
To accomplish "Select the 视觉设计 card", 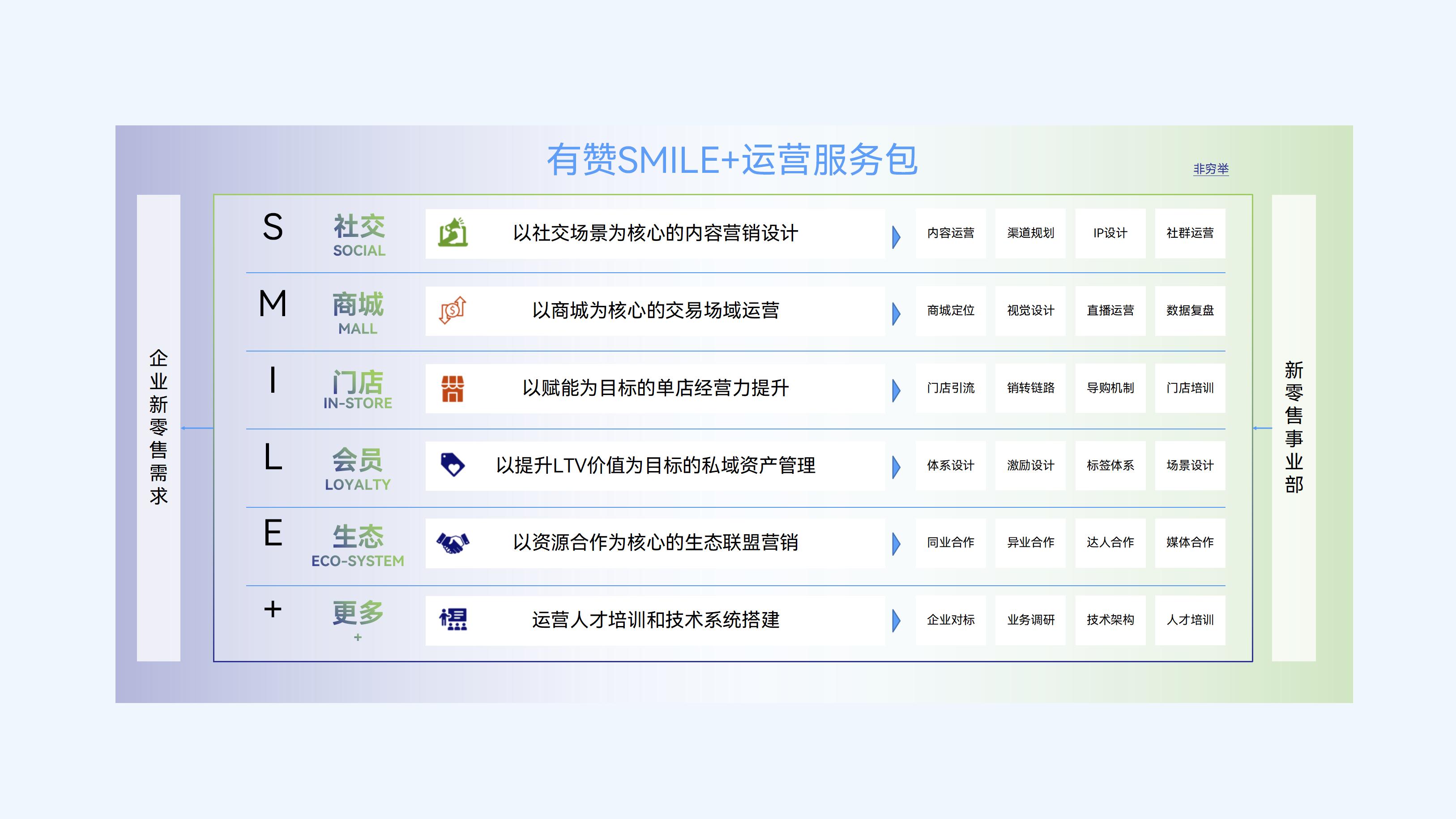I will (x=1030, y=310).
